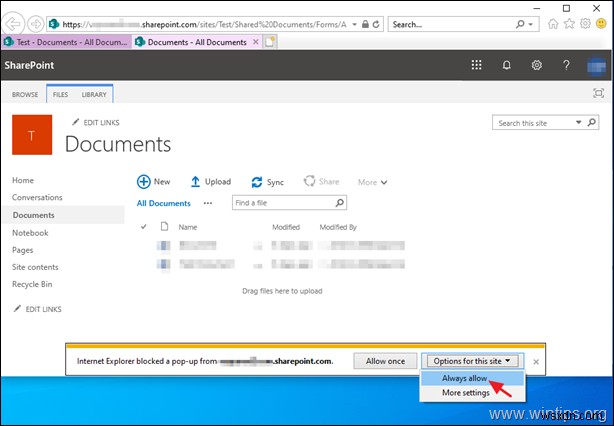The image size is (614, 426).
Task: Click the orange T site logo
Action: click(x=32, y=135)
